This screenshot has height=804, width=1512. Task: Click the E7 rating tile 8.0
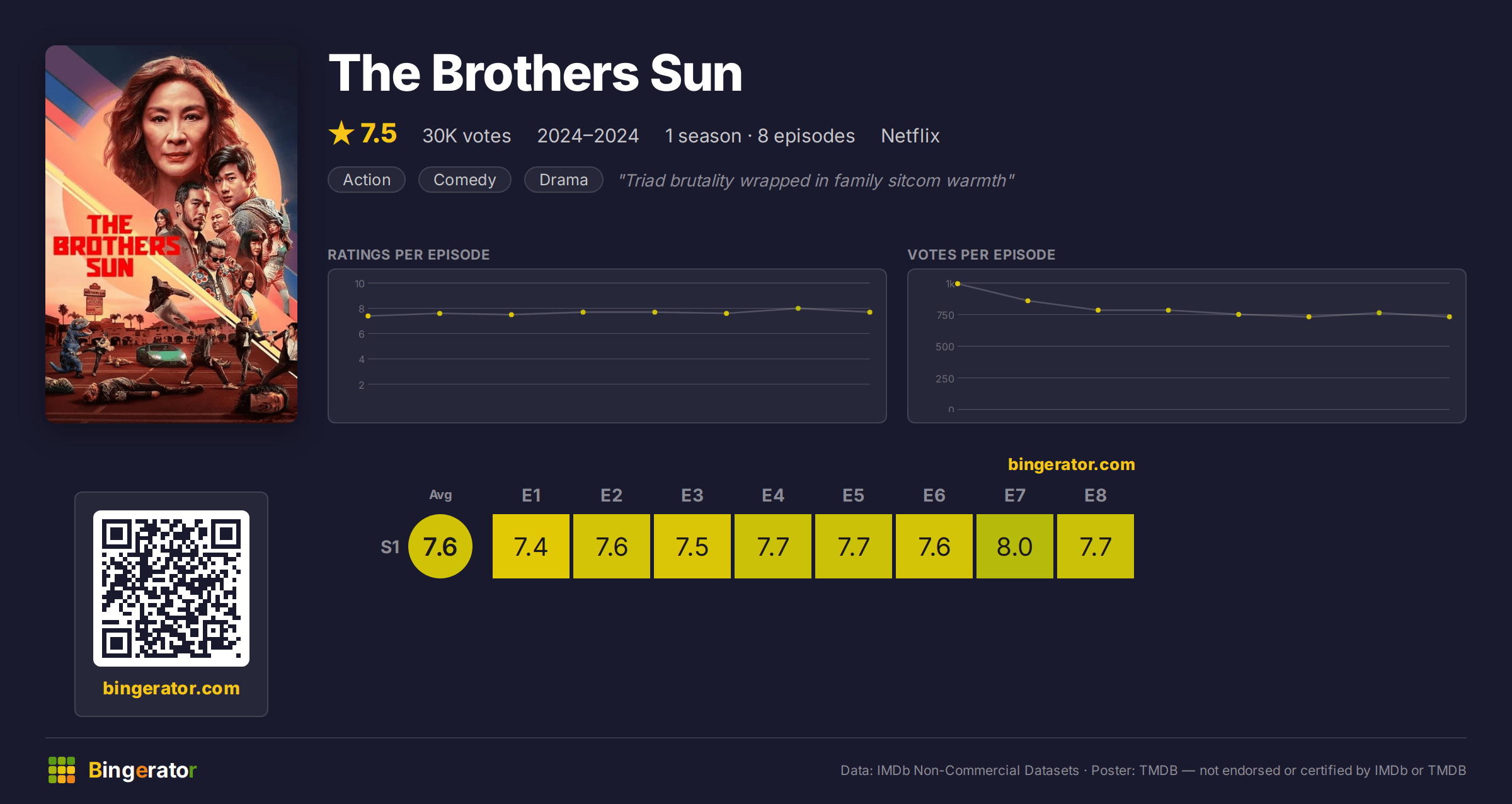1015,546
